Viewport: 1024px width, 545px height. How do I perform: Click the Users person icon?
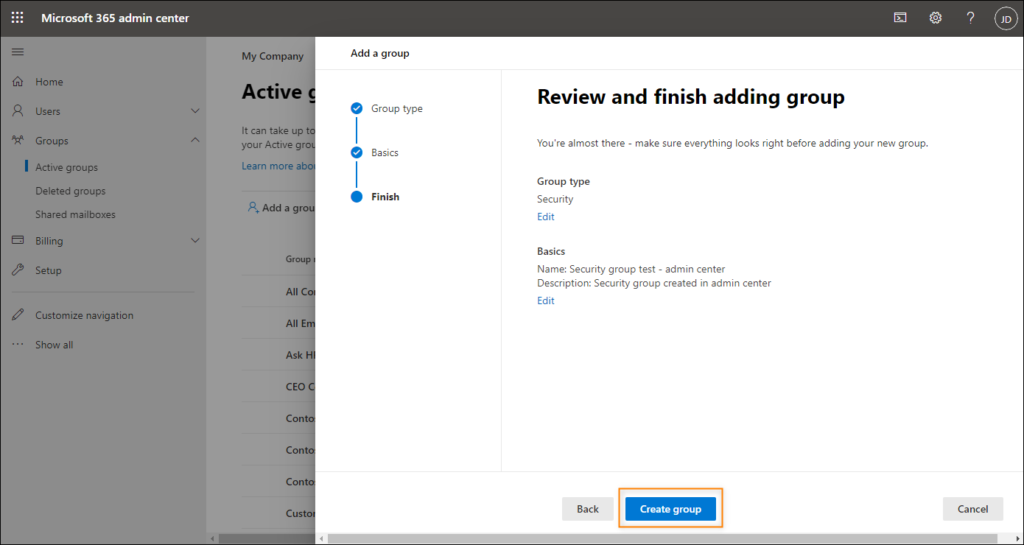tap(18, 111)
